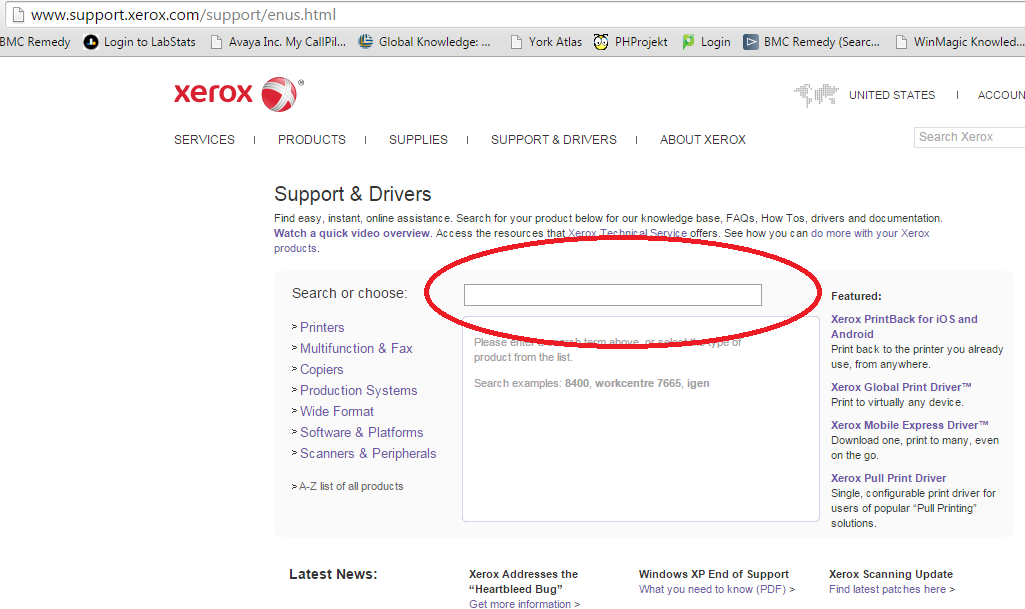Click the Windows XP End of Support headline
The width and height of the screenshot is (1025, 609).
click(714, 574)
